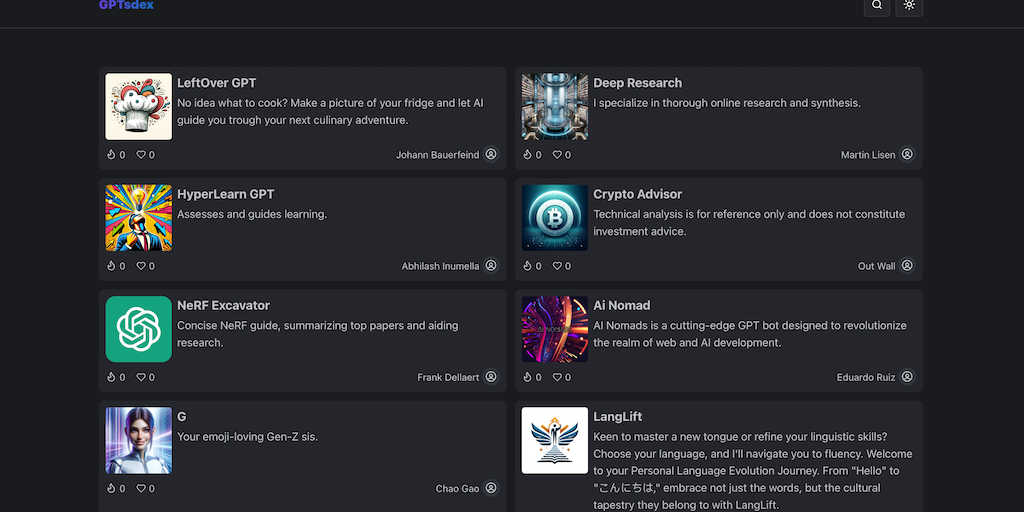
Task: Open LangLift winged logo thumbnail
Action: (x=554, y=440)
